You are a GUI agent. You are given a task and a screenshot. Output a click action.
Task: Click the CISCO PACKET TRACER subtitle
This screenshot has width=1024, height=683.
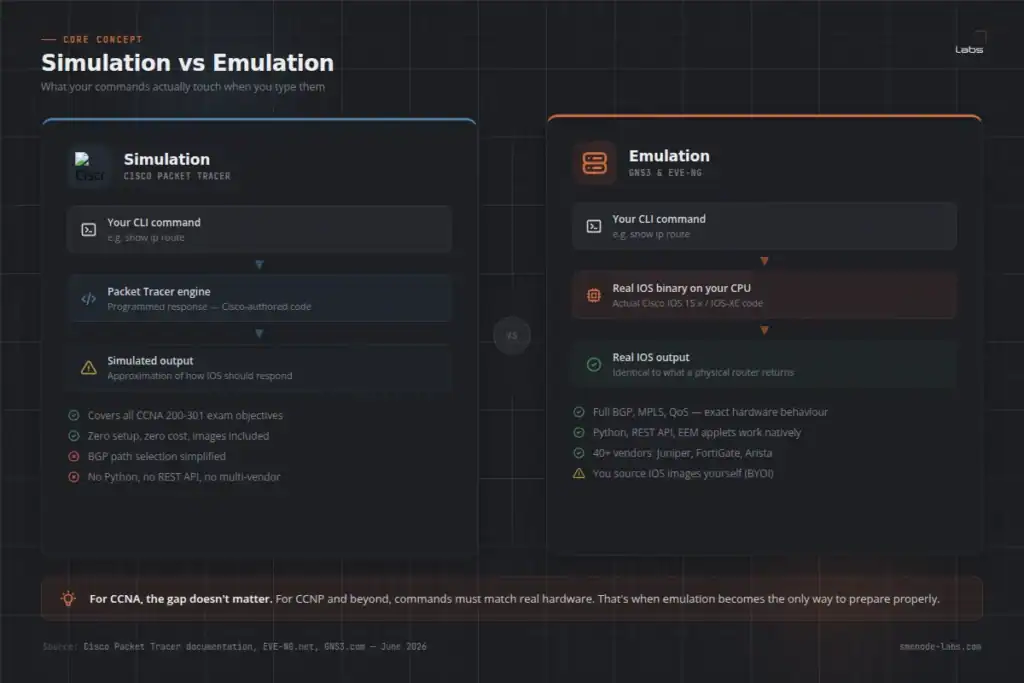tap(177, 176)
